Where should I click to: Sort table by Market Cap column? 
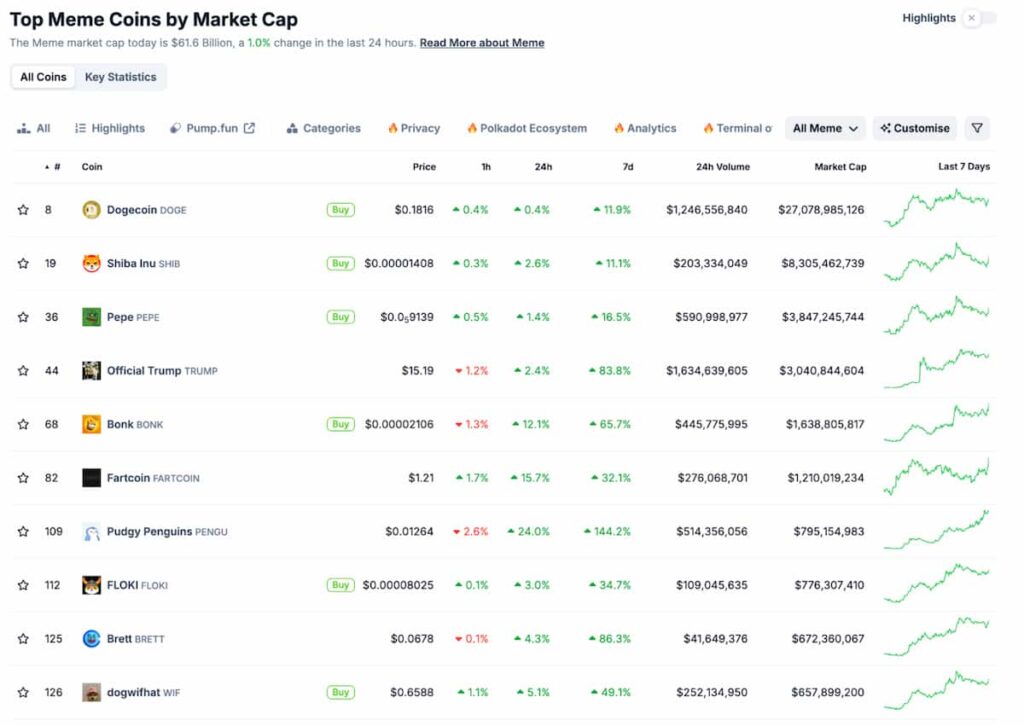pyautogui.click(x=840, y=167)
